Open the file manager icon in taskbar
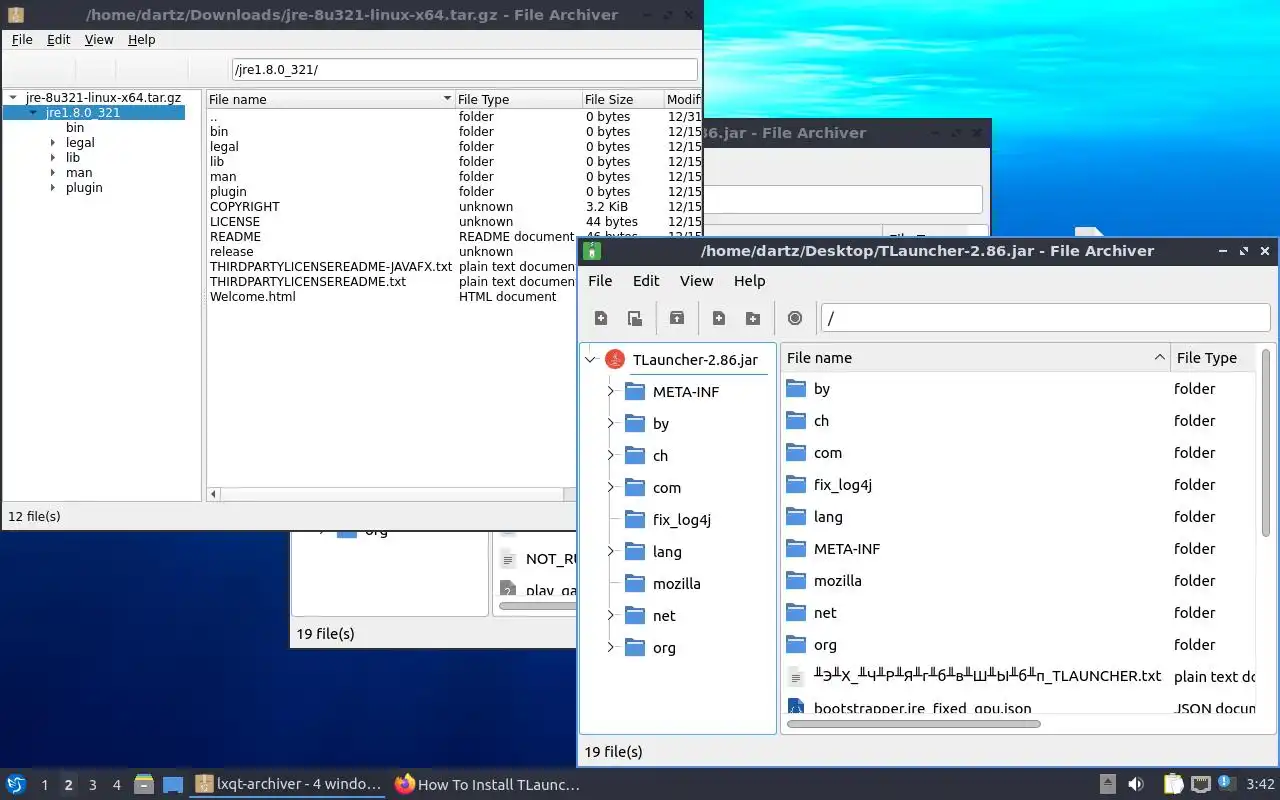This screenshot has height=800, width=1280. [144, 784]
